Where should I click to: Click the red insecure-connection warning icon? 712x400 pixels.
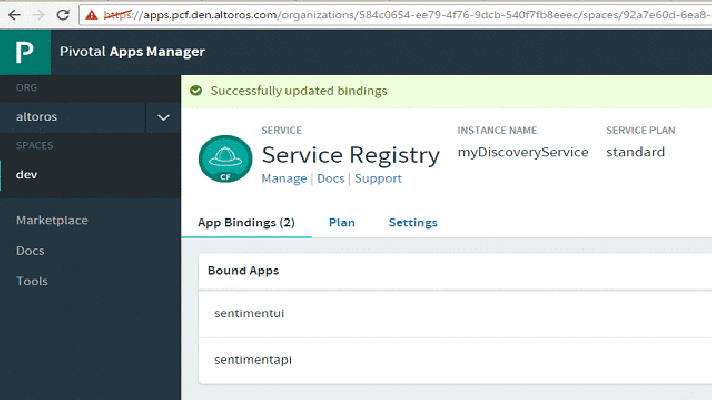click(x=91, y=15)
